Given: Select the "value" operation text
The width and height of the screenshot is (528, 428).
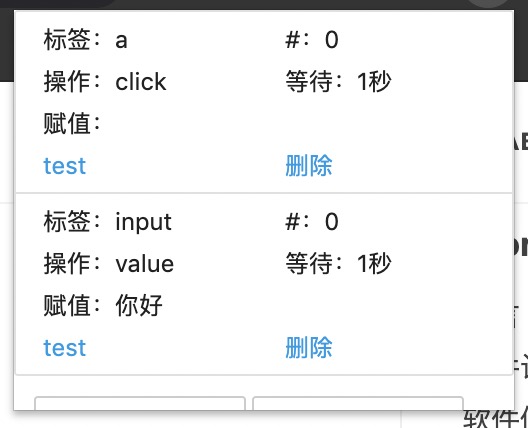Looking at the screenshot, I should (144, 264).
